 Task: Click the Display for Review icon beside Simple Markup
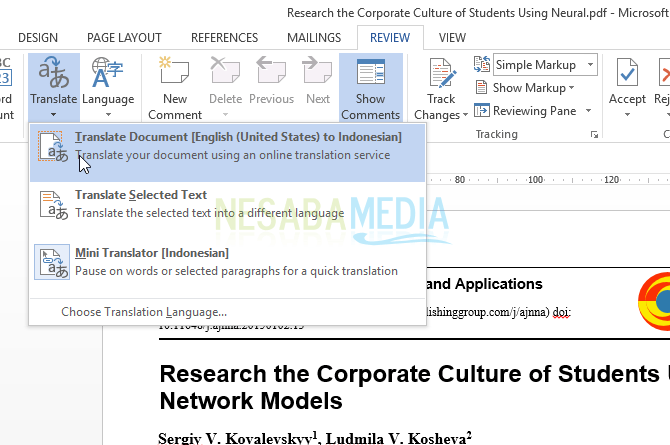(x=482, y=65)
